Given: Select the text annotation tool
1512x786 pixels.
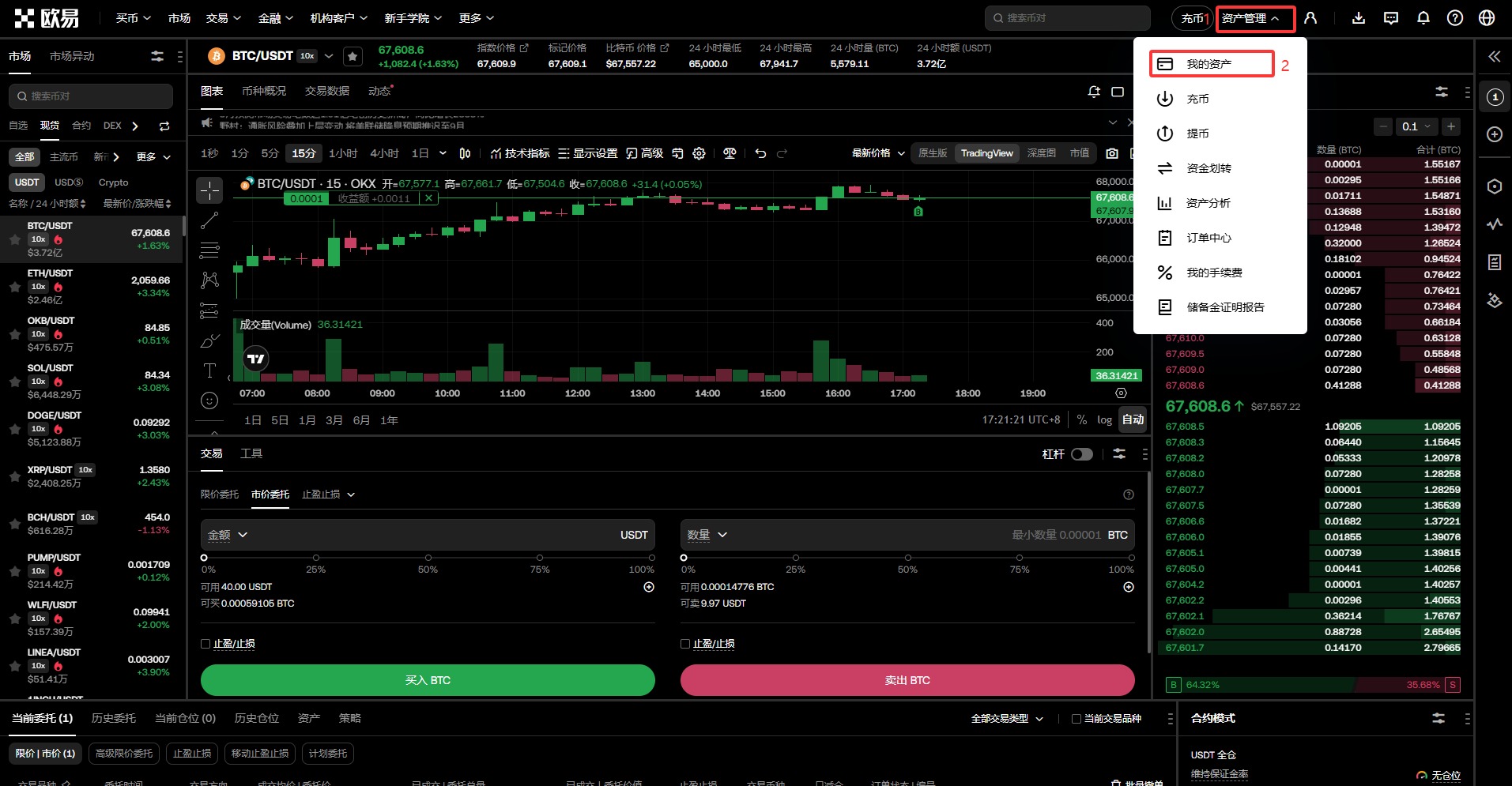Looking at the screenshot, I should click(x=209, y=370).
